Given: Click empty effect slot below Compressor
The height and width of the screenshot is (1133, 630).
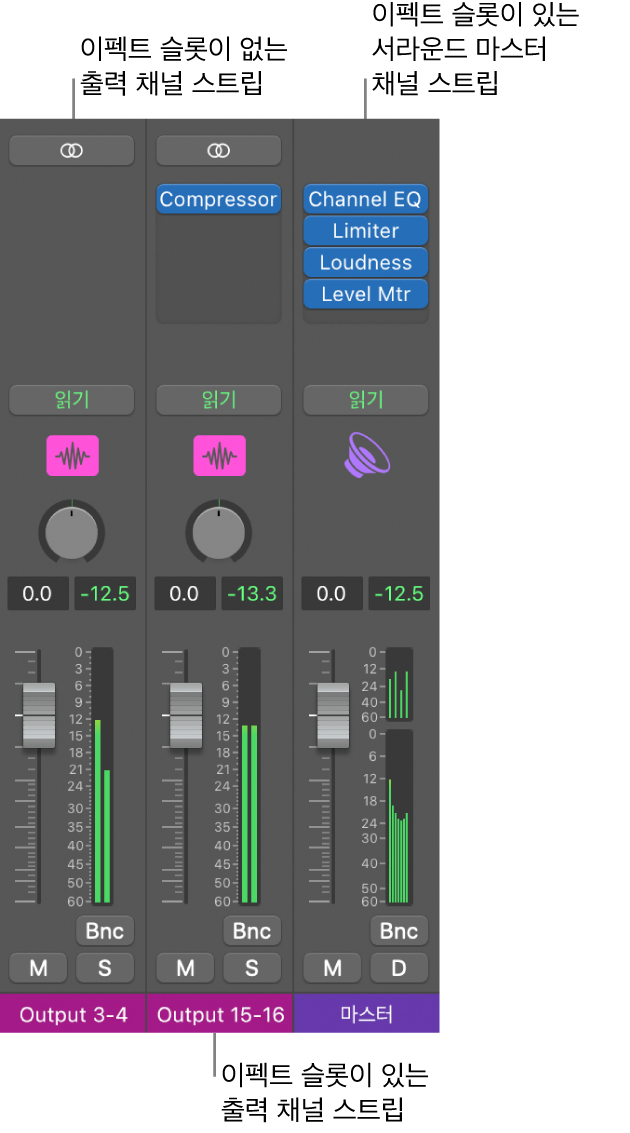Looking at the screenshot, I should (218, 231).
